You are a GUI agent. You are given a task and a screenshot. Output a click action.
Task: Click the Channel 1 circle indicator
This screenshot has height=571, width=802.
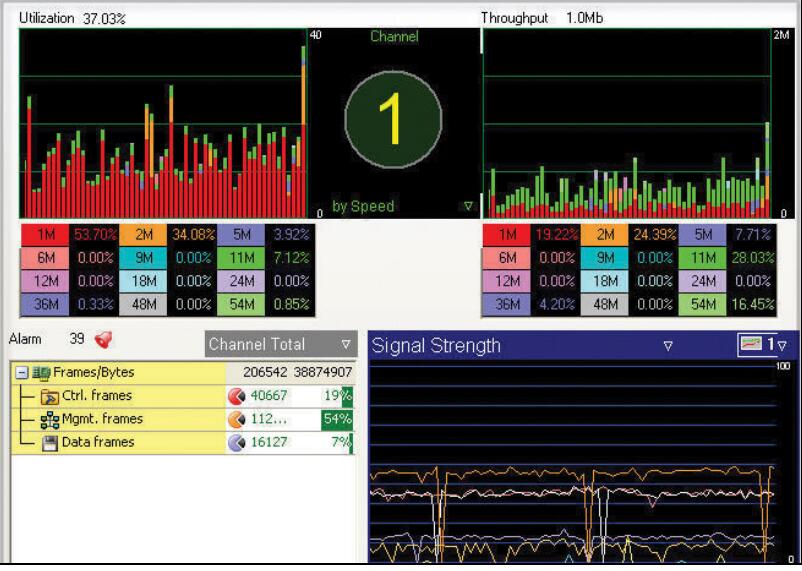point(393,120)
